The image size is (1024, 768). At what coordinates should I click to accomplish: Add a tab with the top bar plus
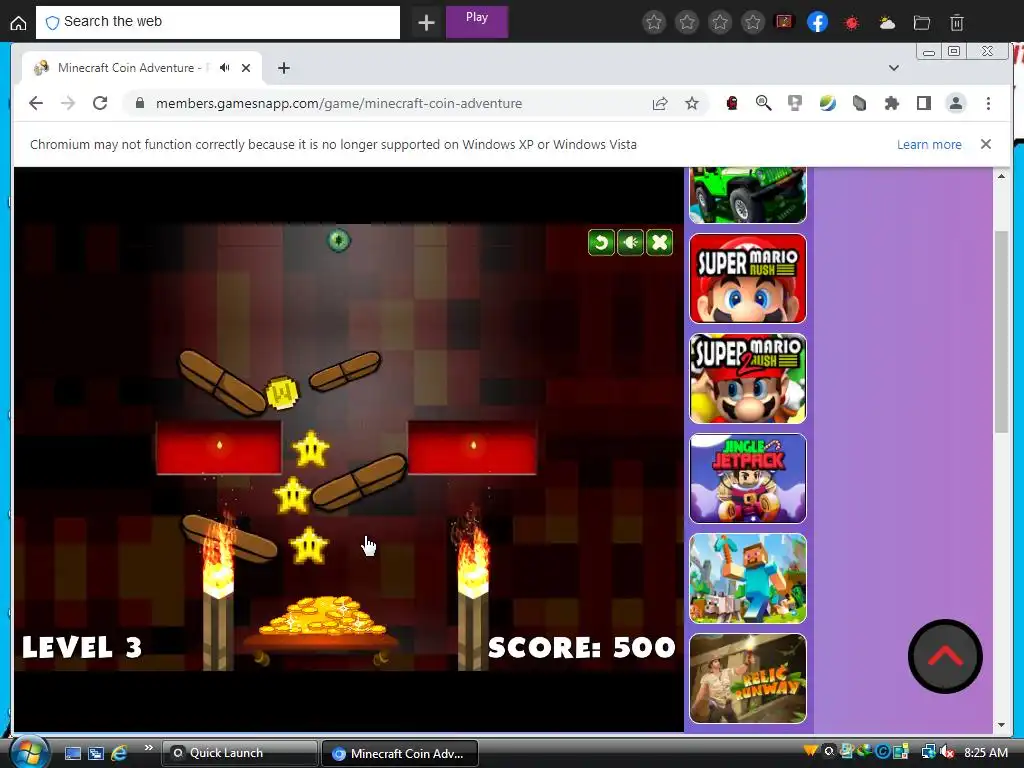click(426, 23)
